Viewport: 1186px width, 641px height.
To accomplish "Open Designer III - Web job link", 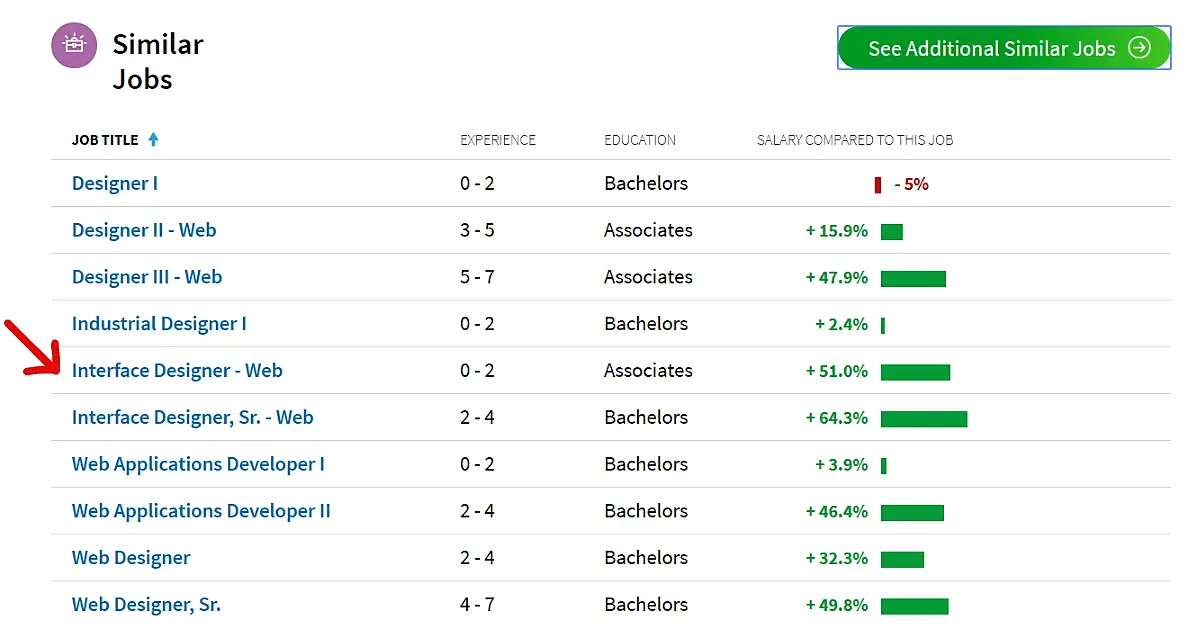I will click(x=147, y=278).
